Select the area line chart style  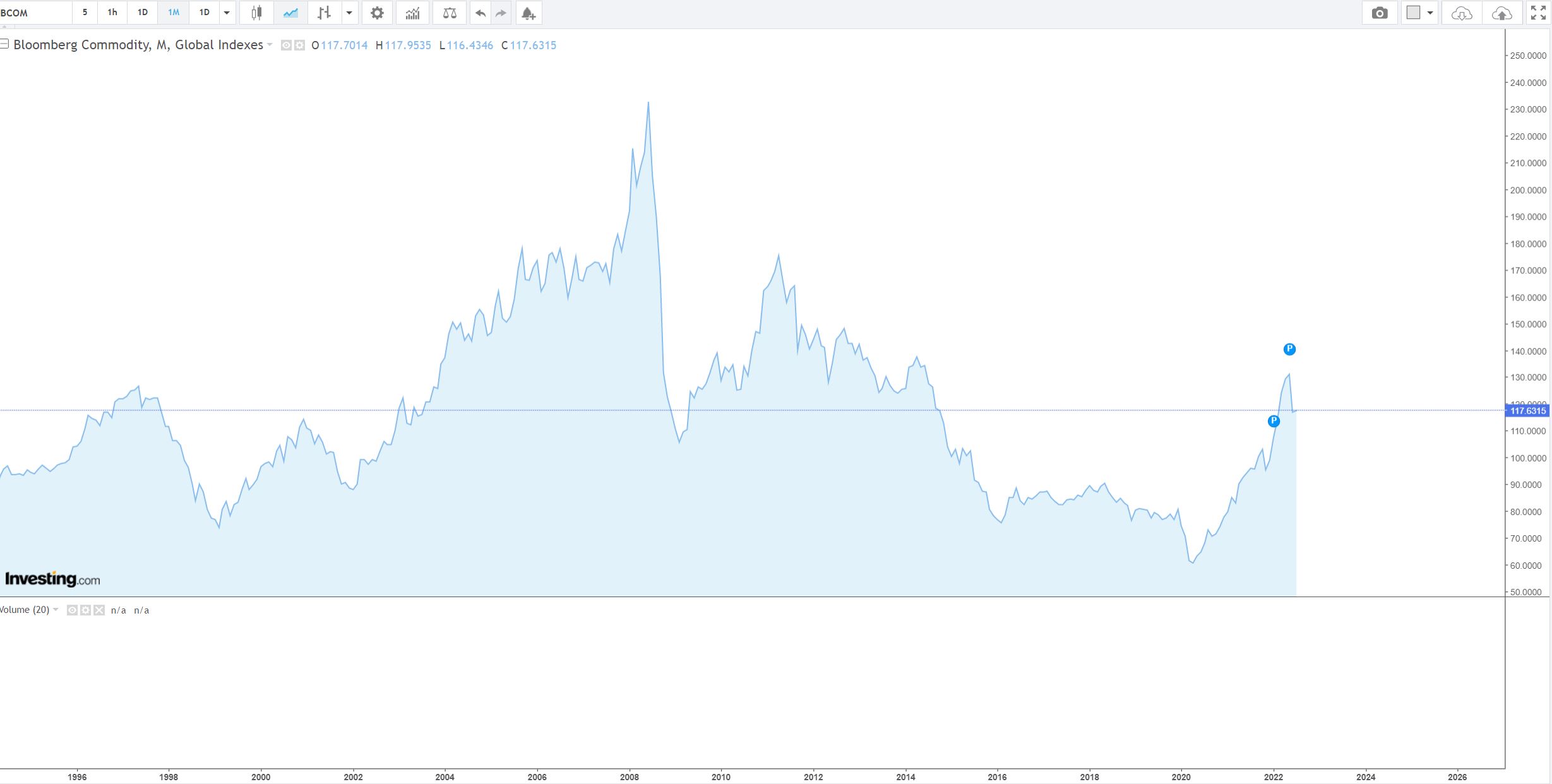pyautogui.click(x=290, y=13)
